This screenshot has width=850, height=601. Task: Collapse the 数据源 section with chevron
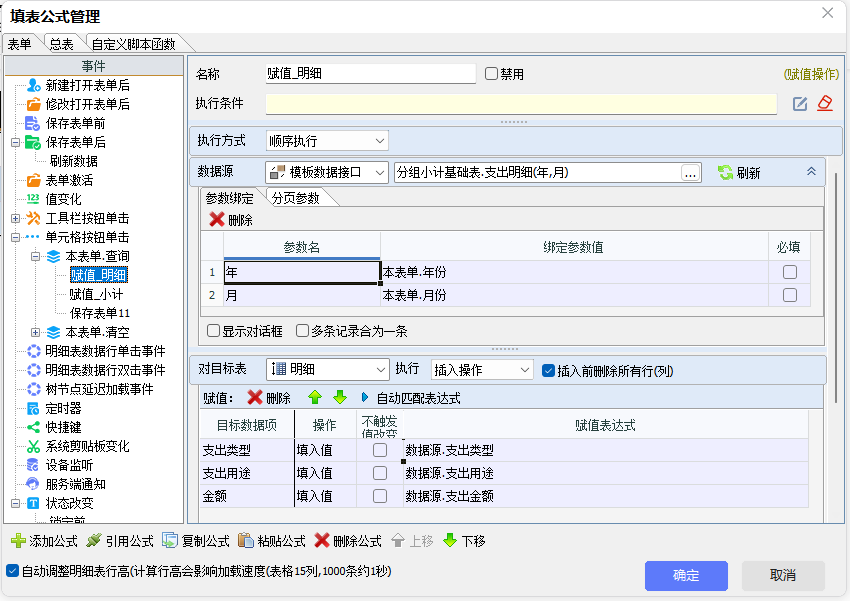[x=811, y=172]
